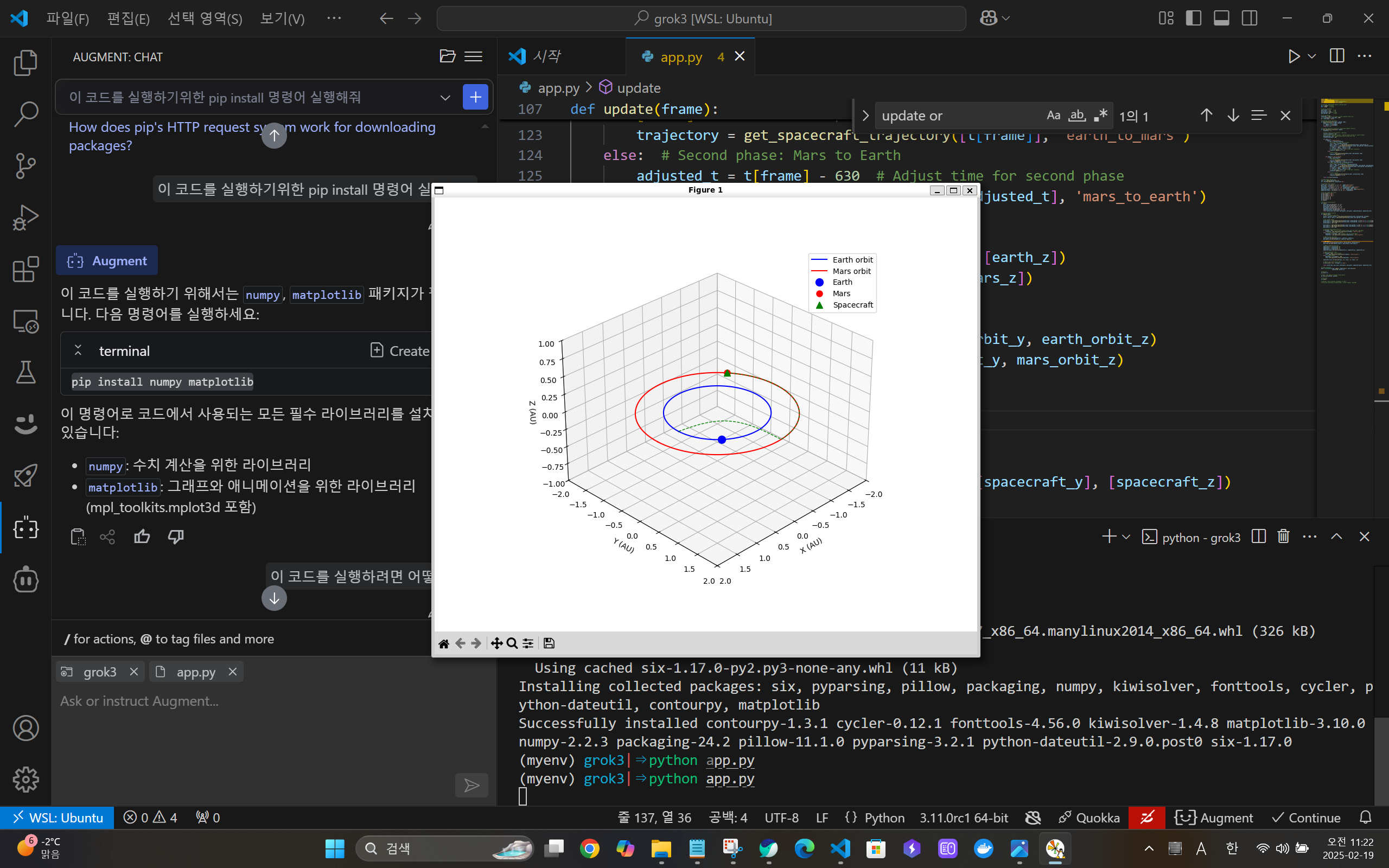This screenshot has height=868, width=1389.
Task: Copy the Augment response
Action: click(x=78, y=537)
